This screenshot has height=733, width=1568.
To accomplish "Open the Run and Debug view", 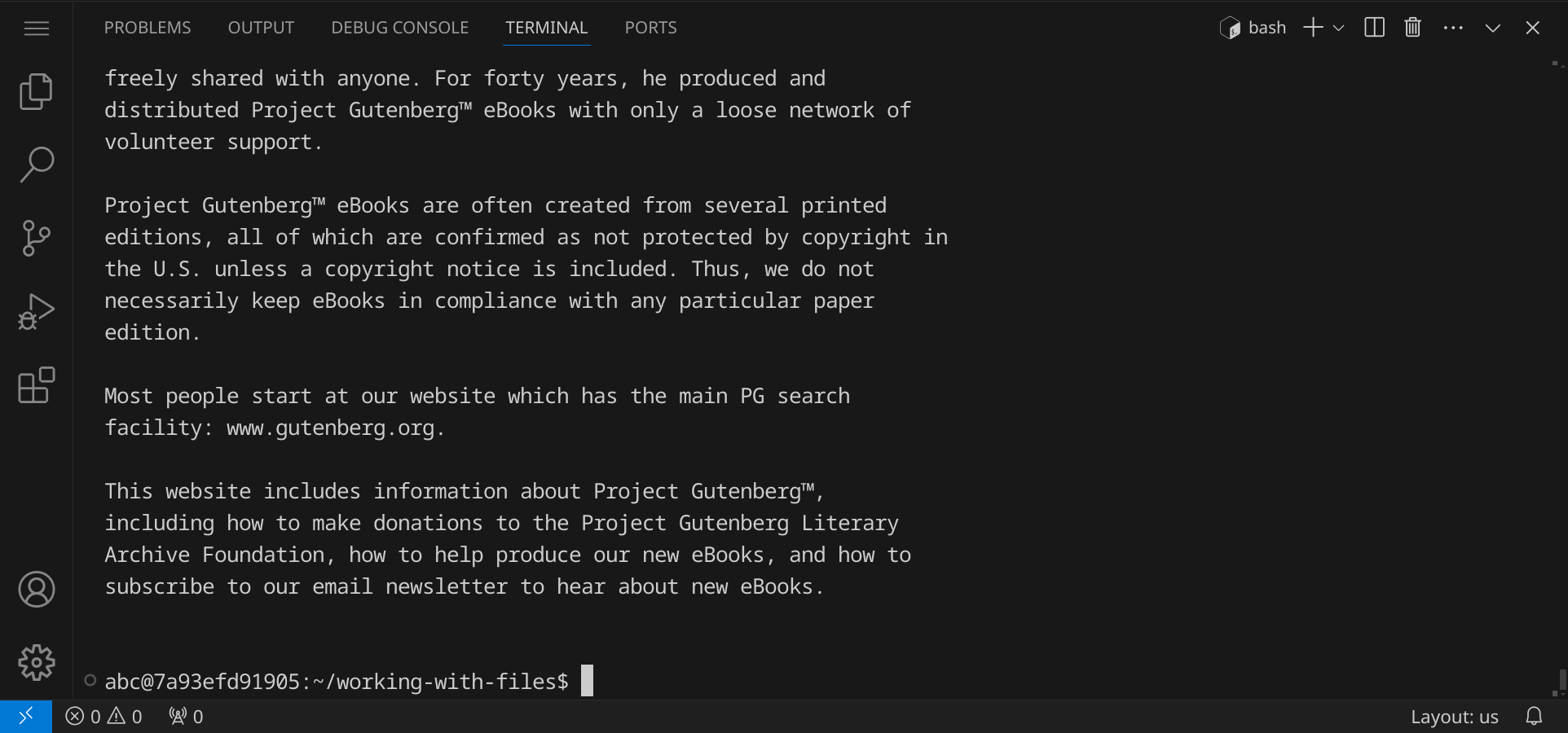I will (x=36, y=311).
